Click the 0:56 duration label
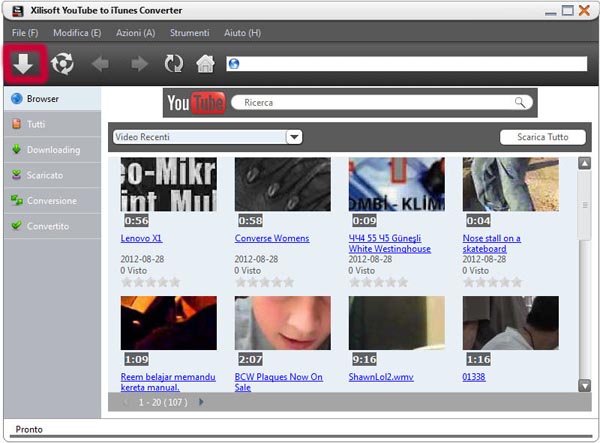This screenshot has height=443, width=600. (x=137, y=221)
